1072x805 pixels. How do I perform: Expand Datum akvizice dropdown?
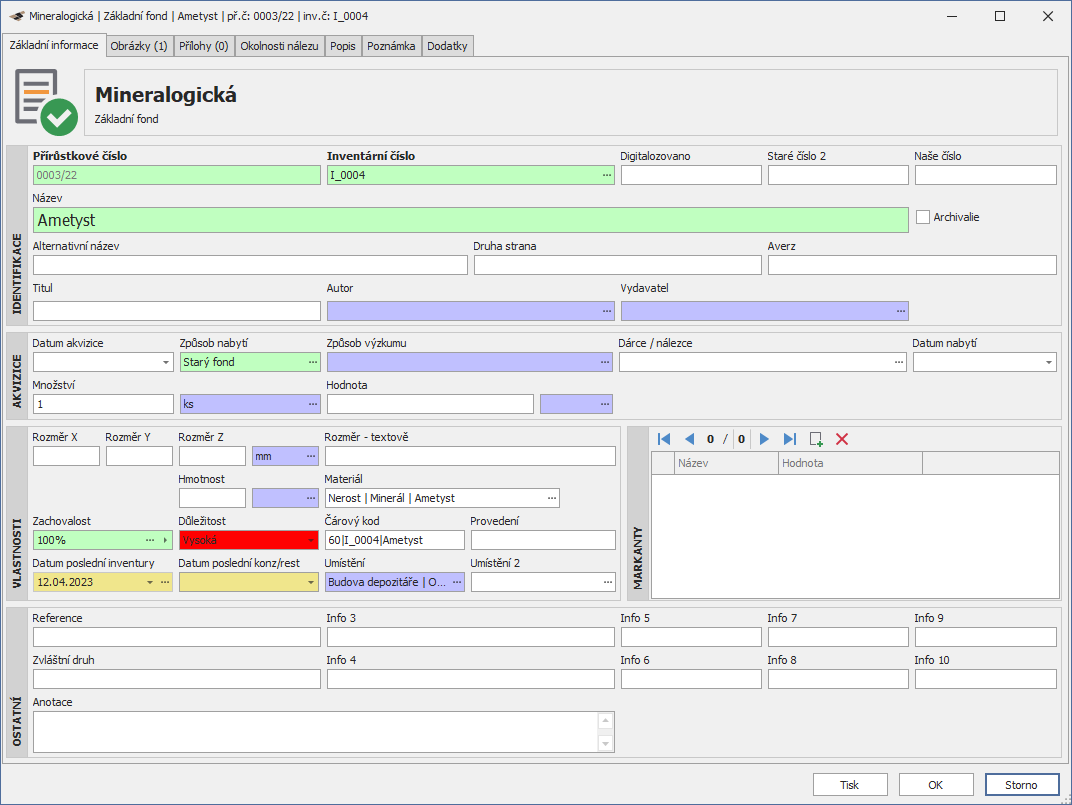[x=165, y=362]
